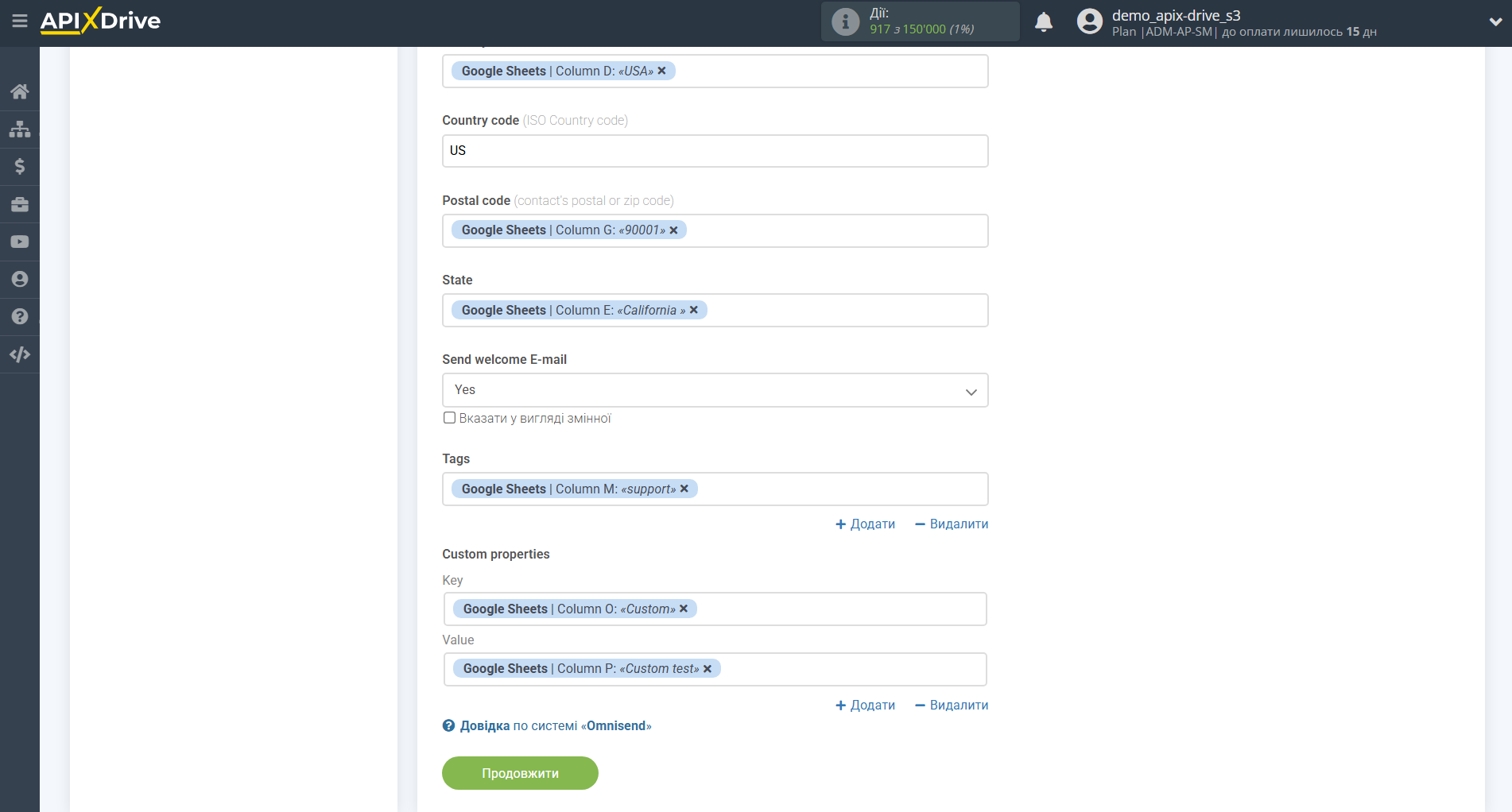Enable 'Вказати у вигляді змінної' checkbox

point(449,418)
